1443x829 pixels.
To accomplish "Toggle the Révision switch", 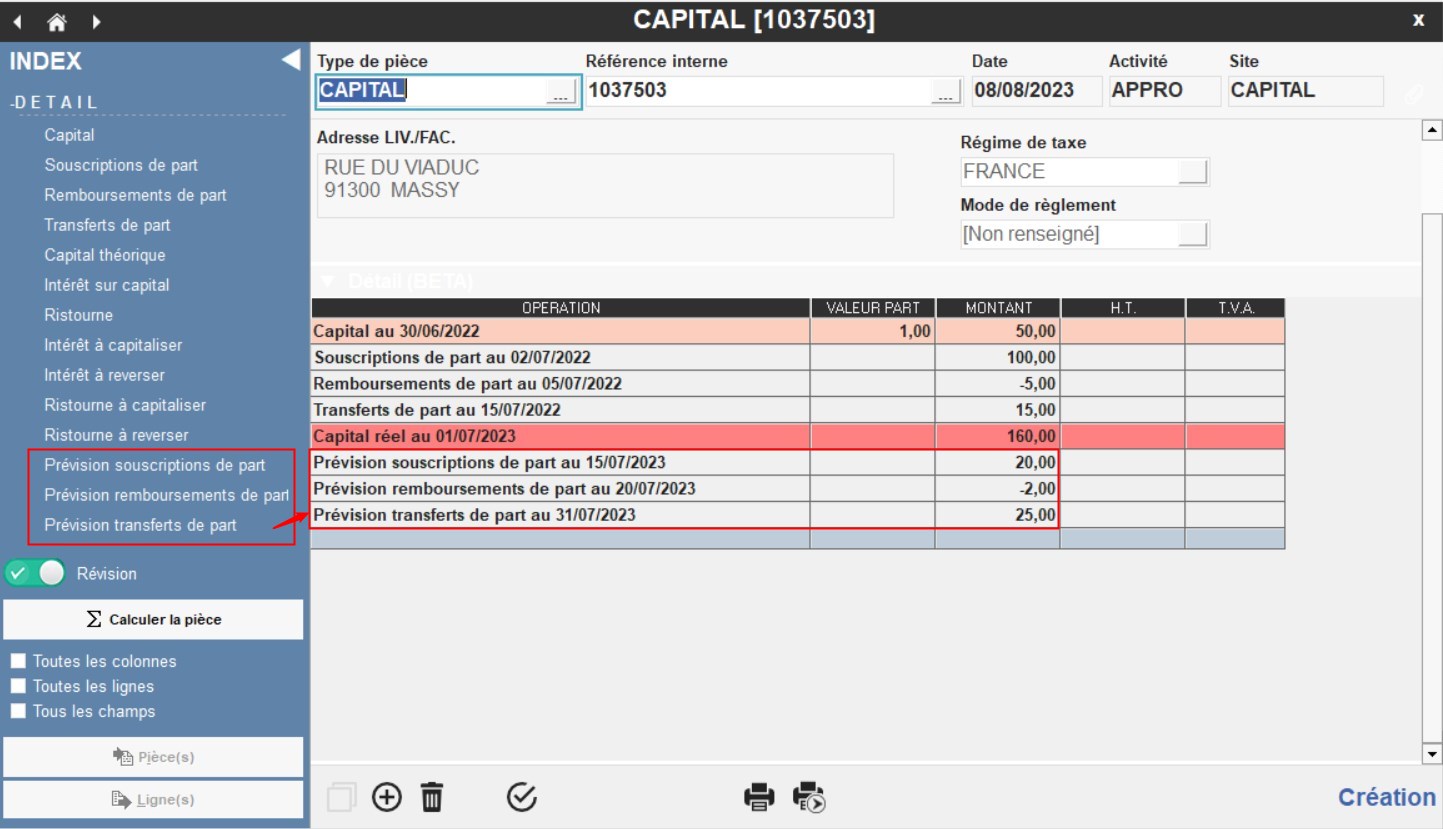I will [35, 573].
